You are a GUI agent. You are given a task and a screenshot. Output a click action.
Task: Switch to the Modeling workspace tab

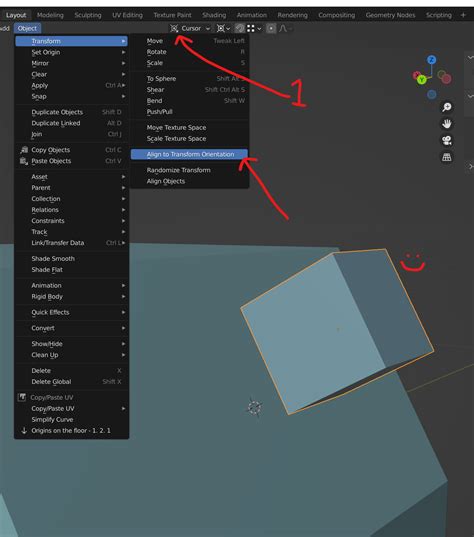tap(50, 15)
